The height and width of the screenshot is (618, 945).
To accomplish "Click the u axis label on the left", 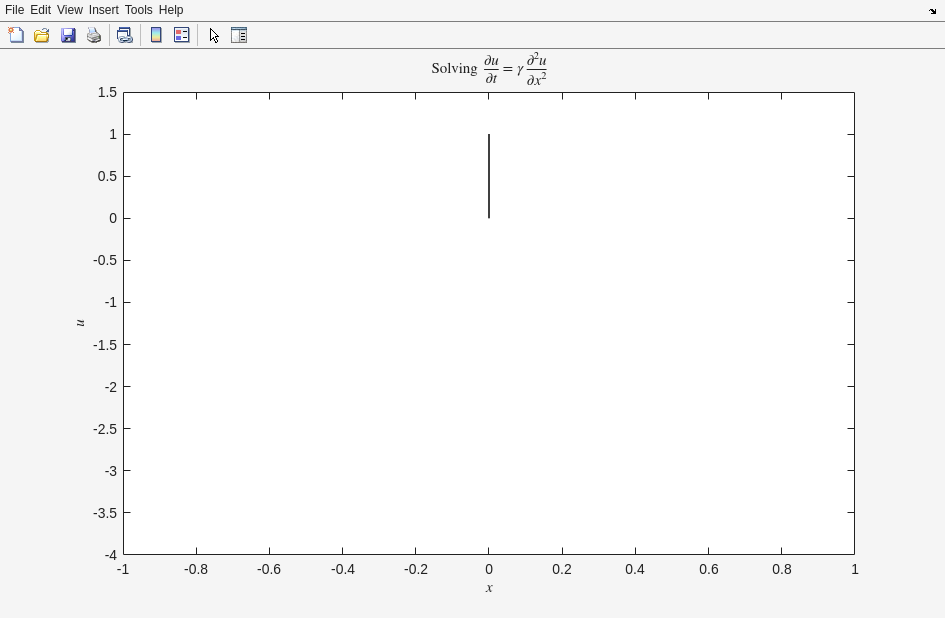I will [80, 323].
